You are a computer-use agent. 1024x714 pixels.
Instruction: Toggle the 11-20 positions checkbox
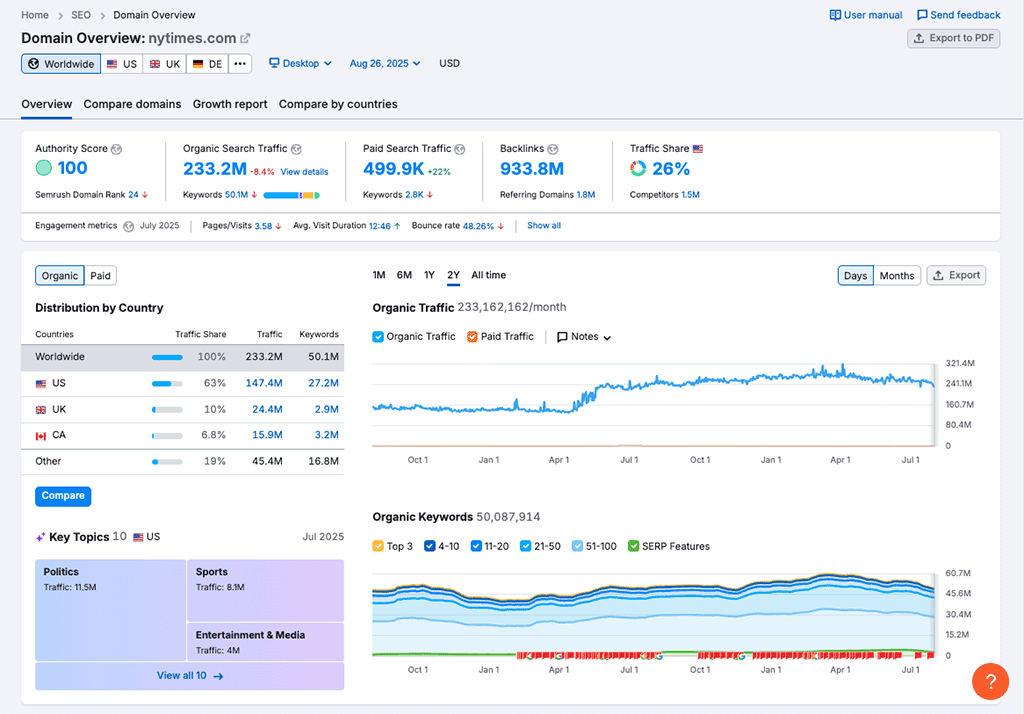[476, 546]
